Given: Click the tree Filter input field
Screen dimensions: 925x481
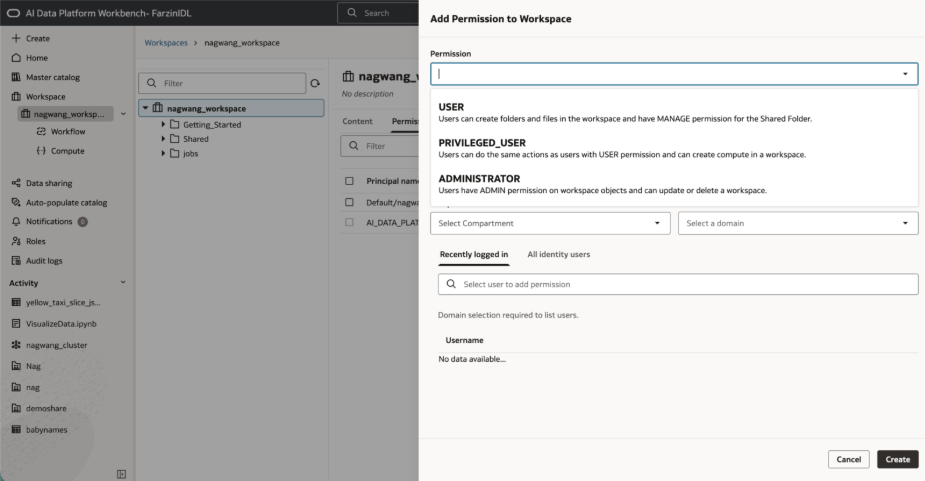Looking at the screenshot, I should [x=222, y=83].
